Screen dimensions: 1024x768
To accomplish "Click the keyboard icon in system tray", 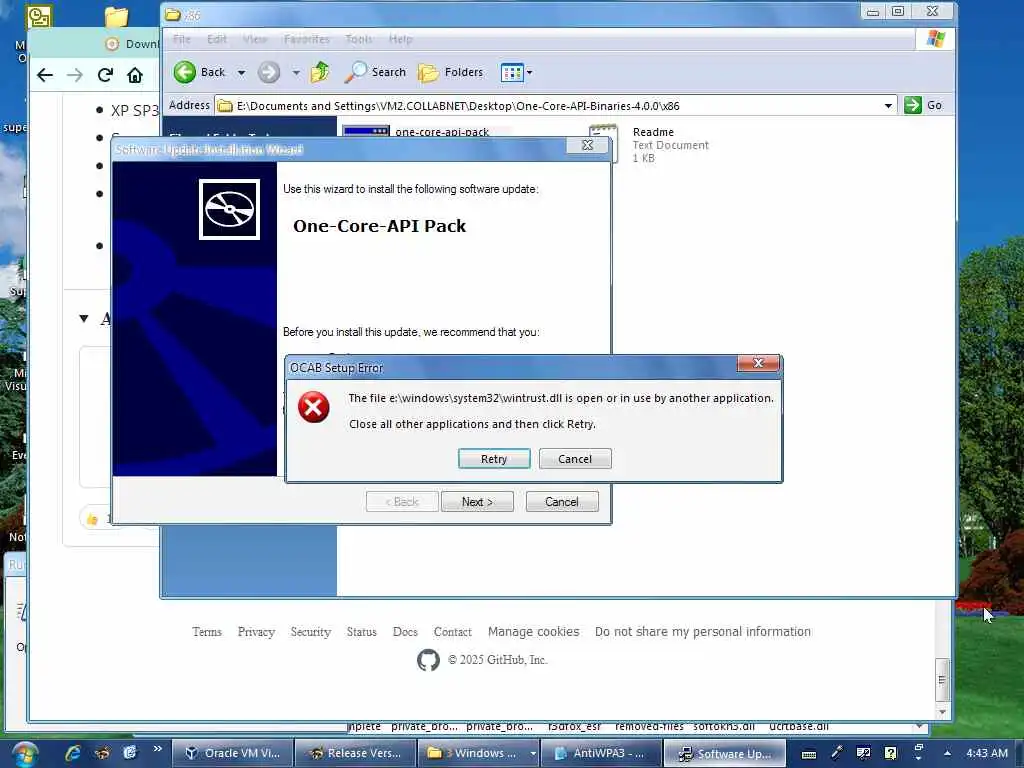I will pyautogui.click(x=808, y=754).
